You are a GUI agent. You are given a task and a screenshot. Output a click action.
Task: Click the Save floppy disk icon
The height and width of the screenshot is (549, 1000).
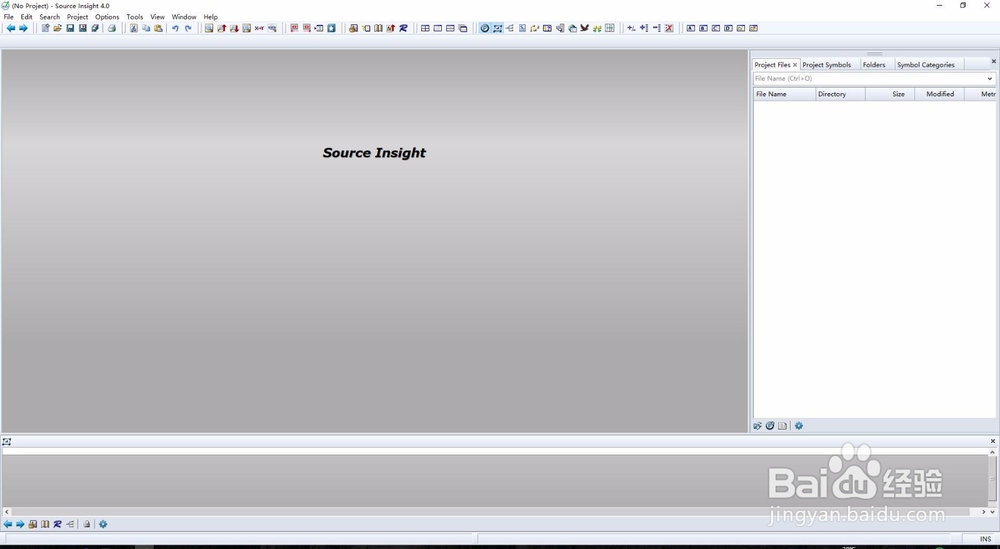(x=70, y=28)
